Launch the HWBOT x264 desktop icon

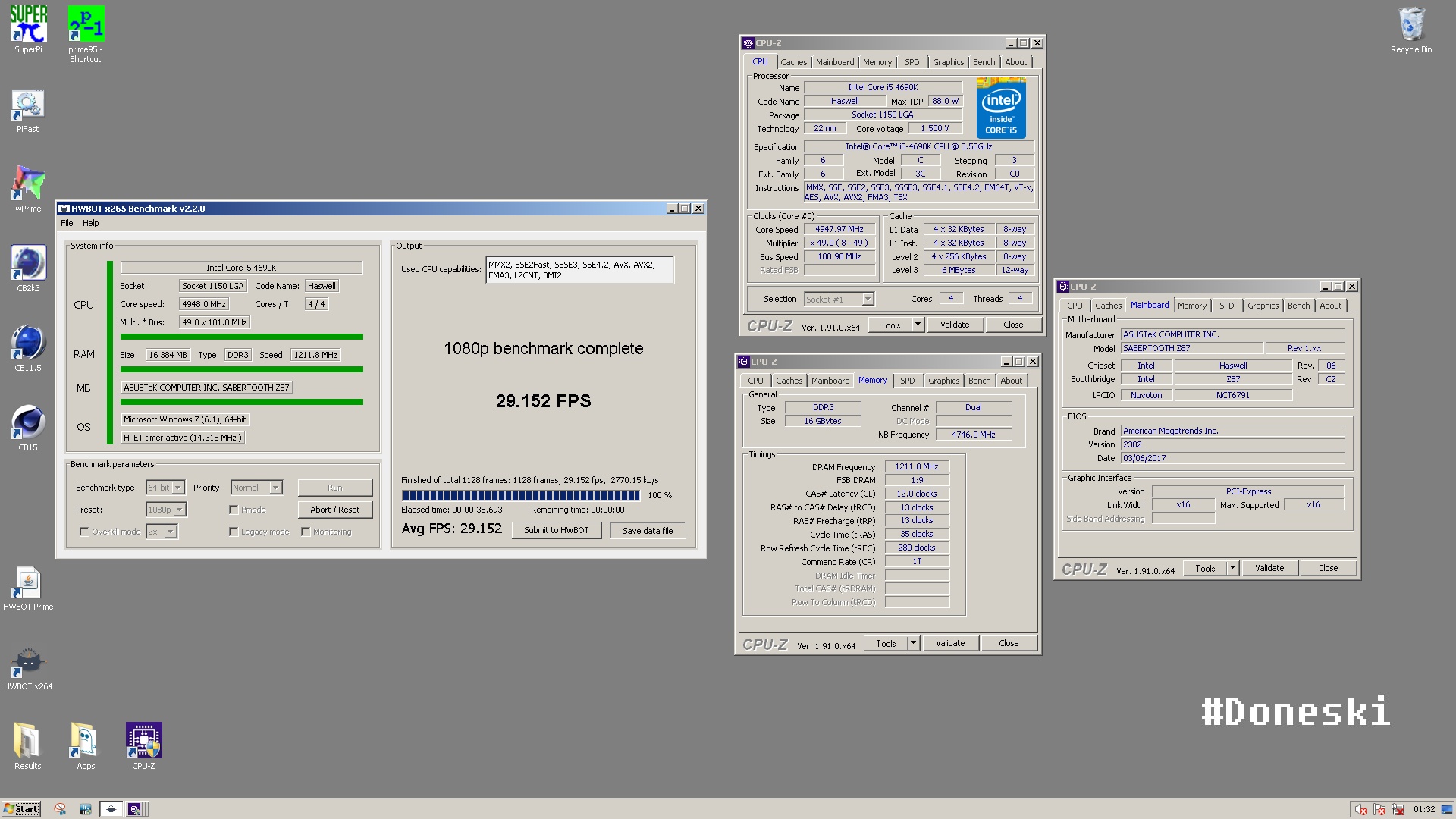point(28,667)
